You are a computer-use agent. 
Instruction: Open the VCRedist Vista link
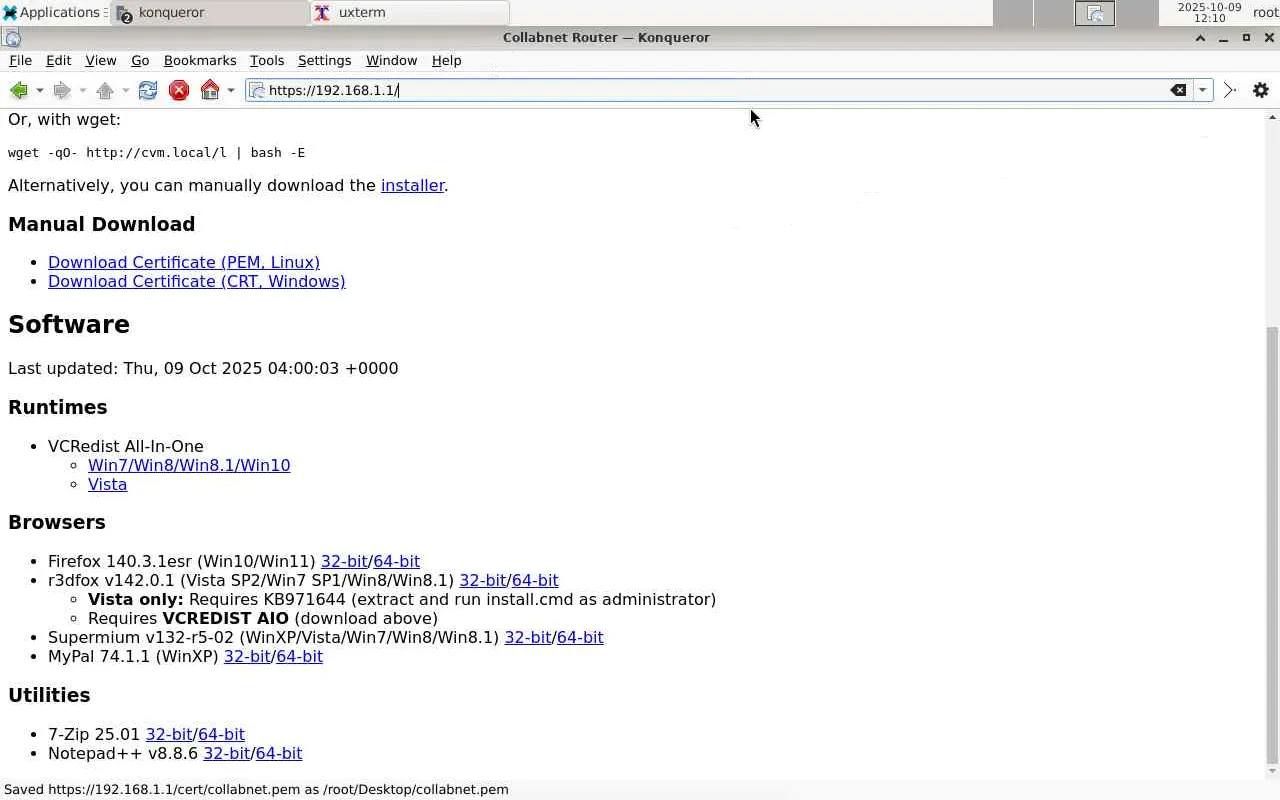pos(107,484)
